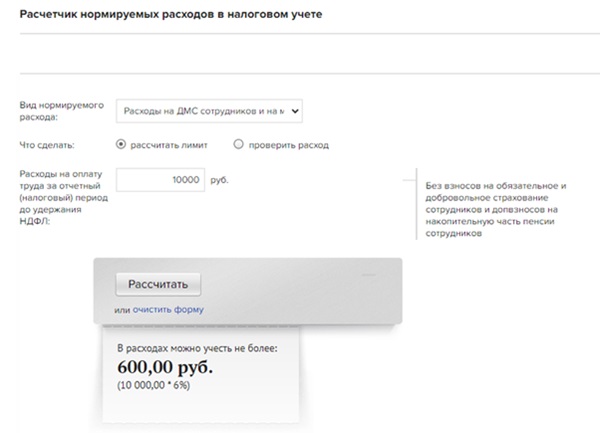Image resolution: width=600 pixels, height=433 pixels.
Task: Click the "Расходы на оплату труда" field label
Action: pyautogui.click(x=60, y=197)
